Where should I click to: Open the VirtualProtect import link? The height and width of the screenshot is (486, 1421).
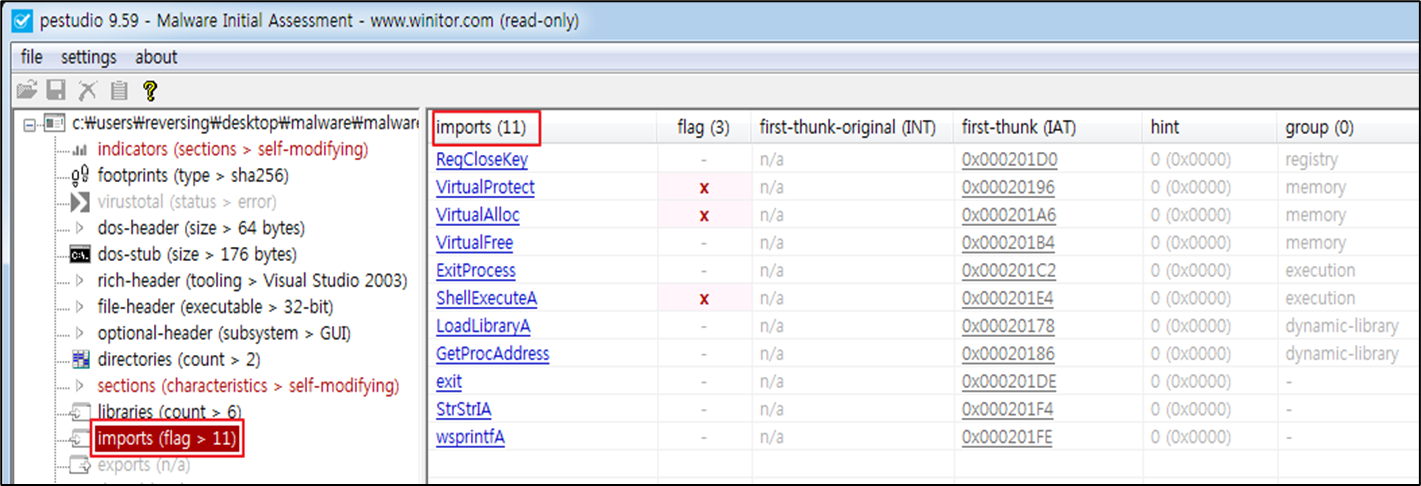point(485,187)
